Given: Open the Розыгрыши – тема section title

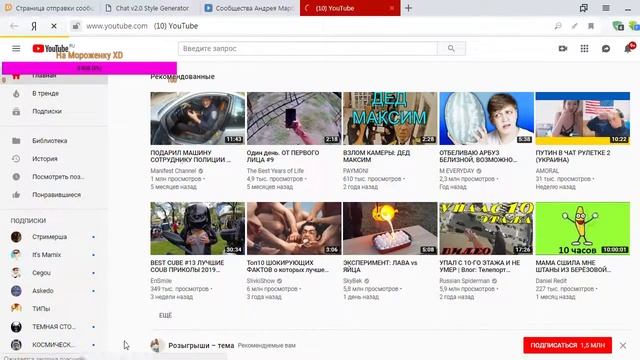Looking at the screenshot, I should 201,345.
